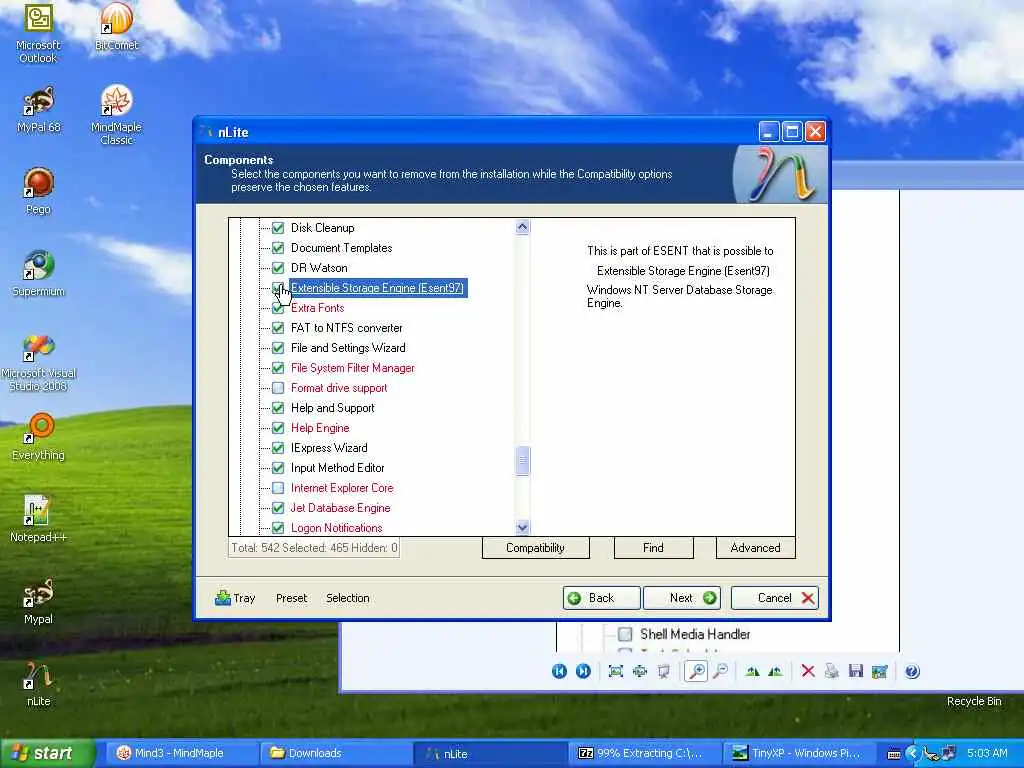Open Microsoft Visual Studio 2008 shortcut

(x=38, y=363)
